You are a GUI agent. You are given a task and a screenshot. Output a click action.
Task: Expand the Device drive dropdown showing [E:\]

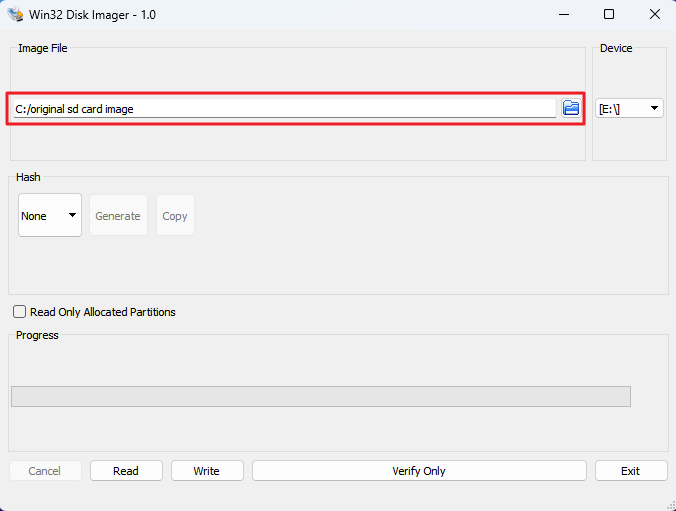pos(630,108)
